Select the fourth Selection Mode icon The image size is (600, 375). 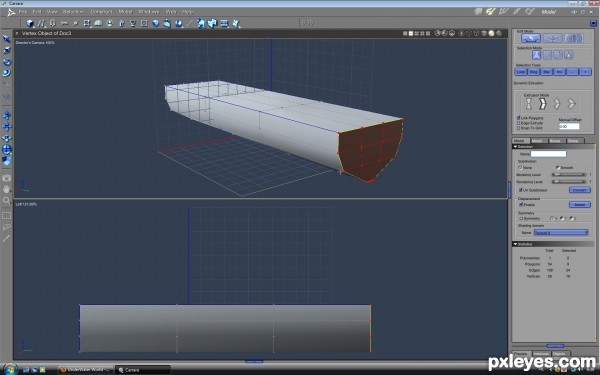(569, 55)
